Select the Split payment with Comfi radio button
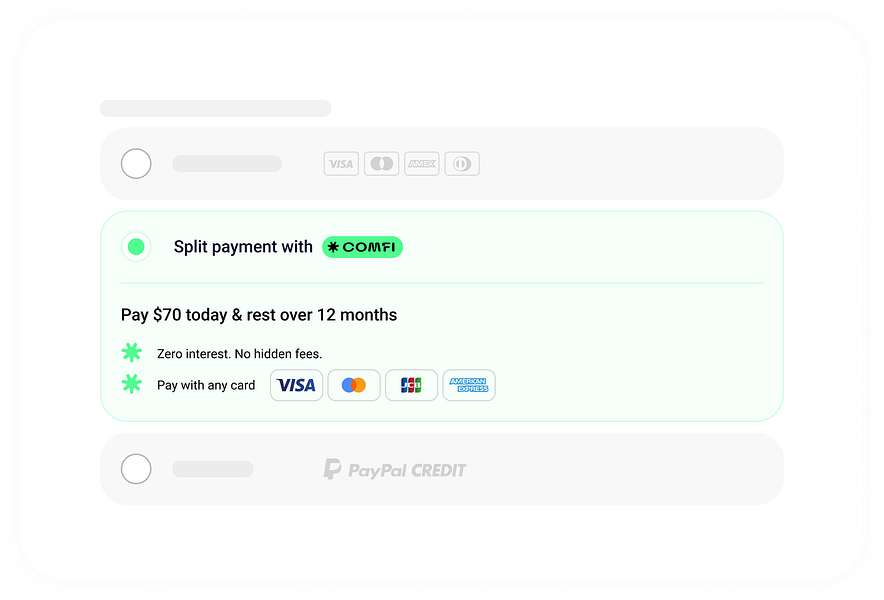The height and width of the screenshot is (600, 884). coord(136,247)
